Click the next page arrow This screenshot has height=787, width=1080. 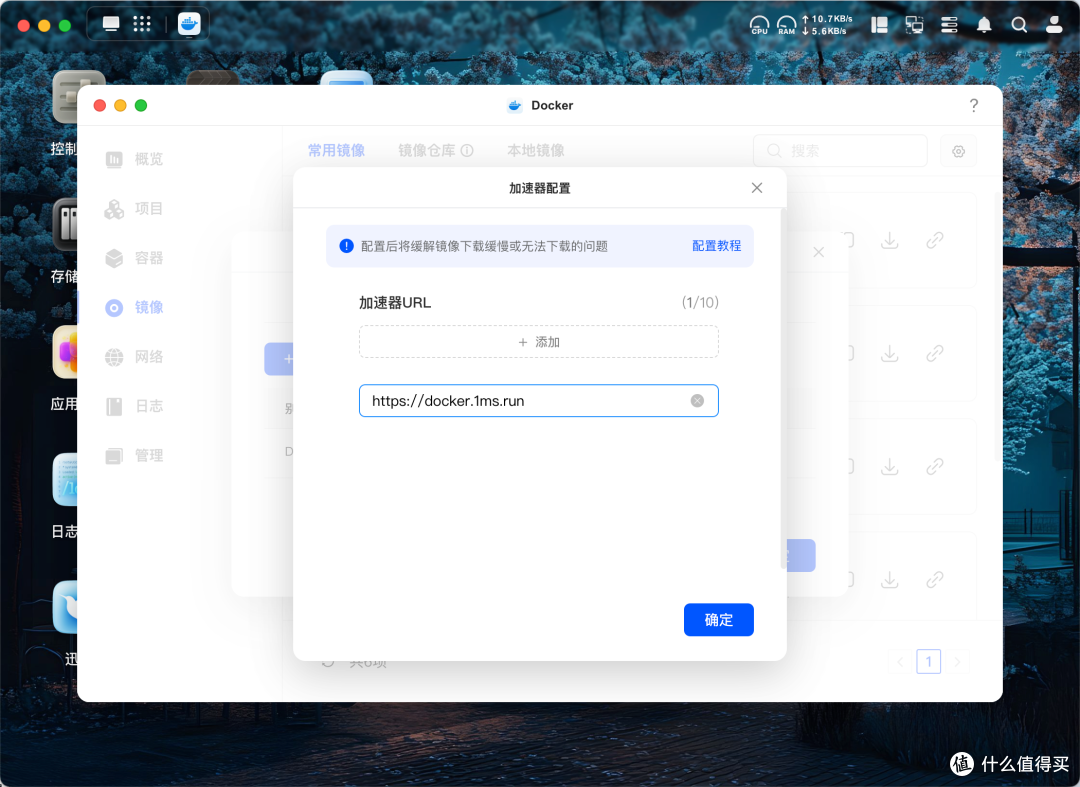point(957,662)
